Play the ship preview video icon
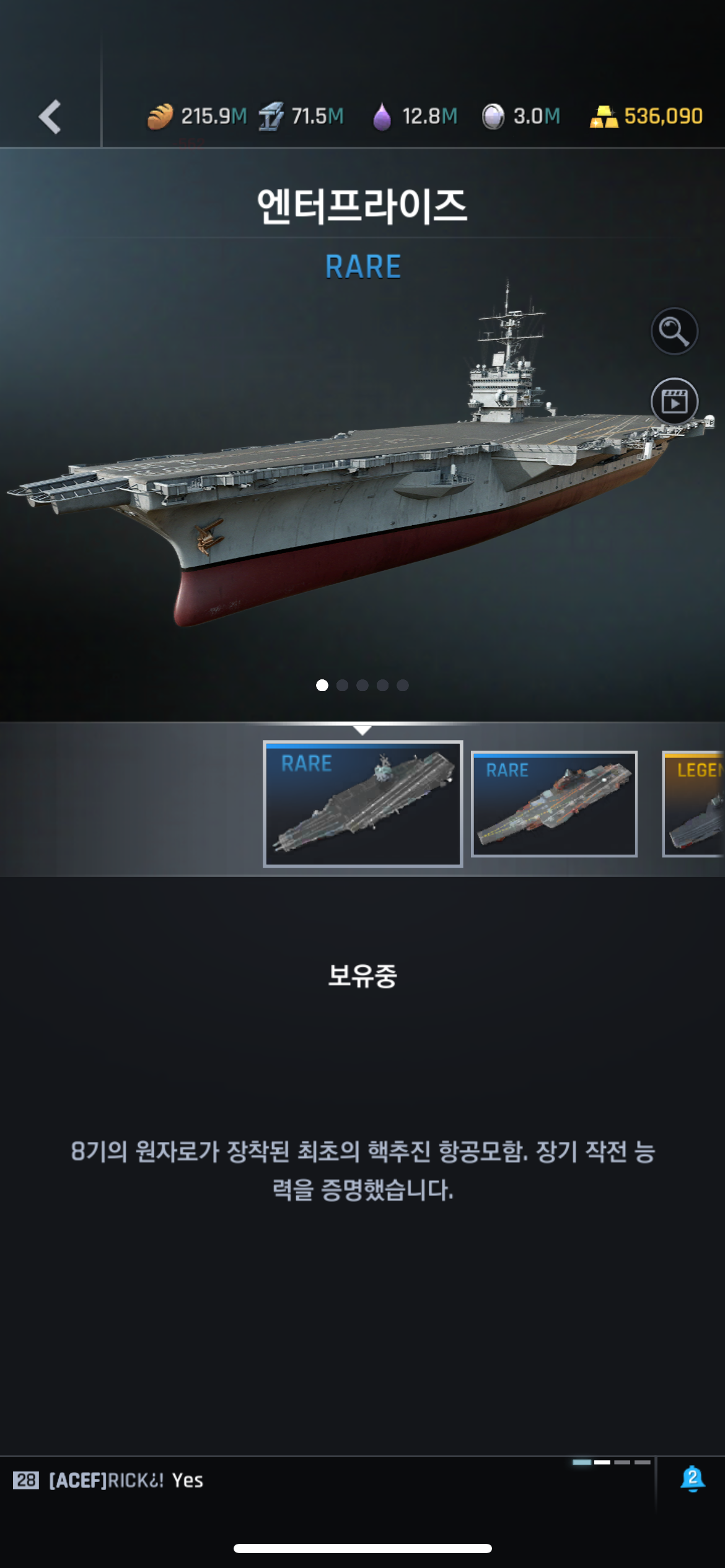Image resolution: width=725 pixels, height=1568 pixels. pyautogui.click(x=674, y=401)
